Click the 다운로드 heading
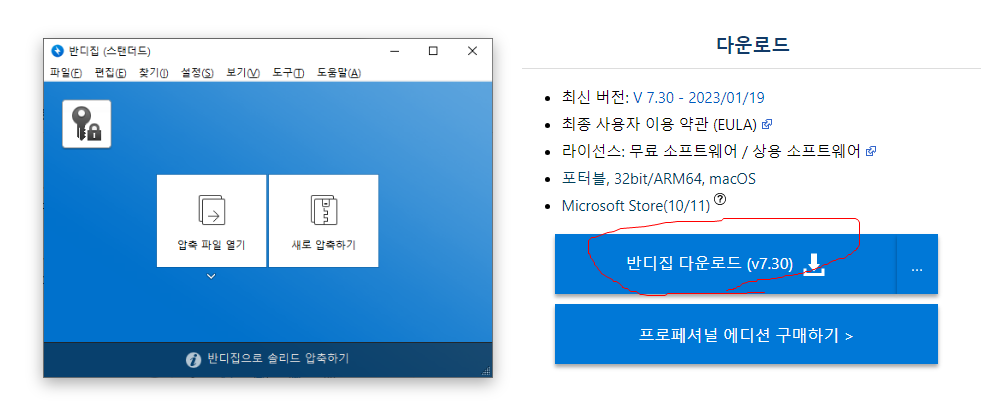 pos(753,45)
